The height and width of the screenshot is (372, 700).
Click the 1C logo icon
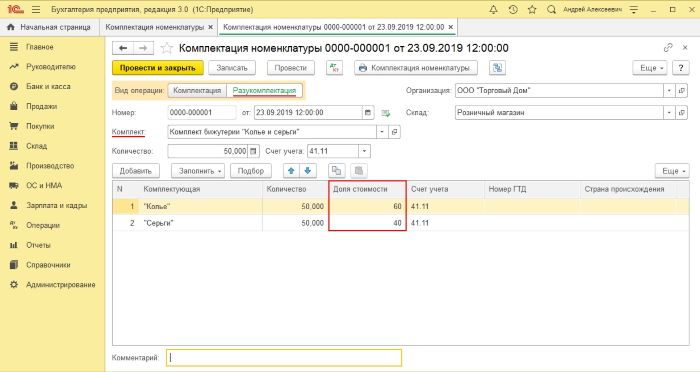click(15, 9)
